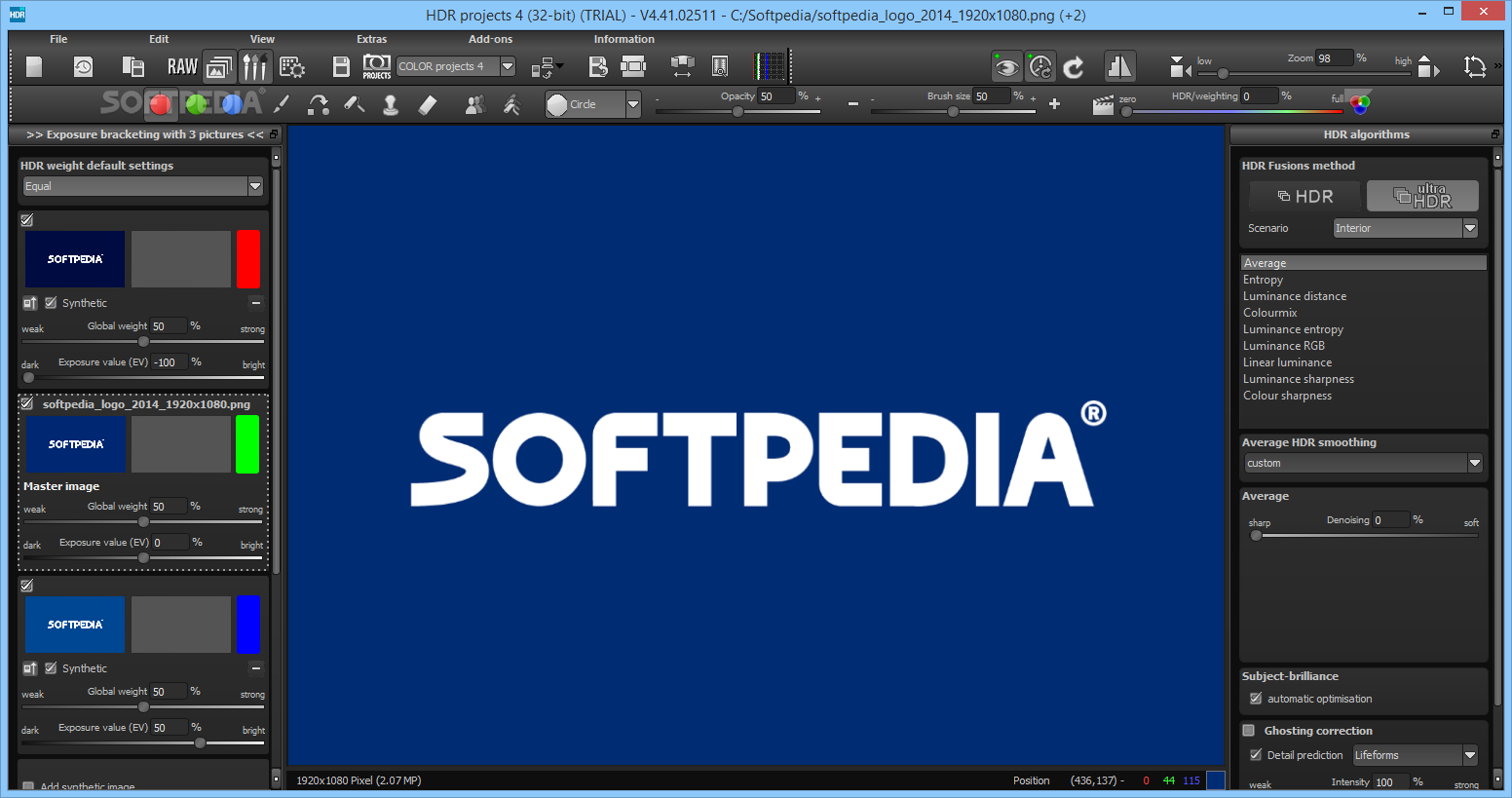
Task: Click the clapperboard icon near HDR/weighting
Action: pyautogui.click(x=1103, y=105)
